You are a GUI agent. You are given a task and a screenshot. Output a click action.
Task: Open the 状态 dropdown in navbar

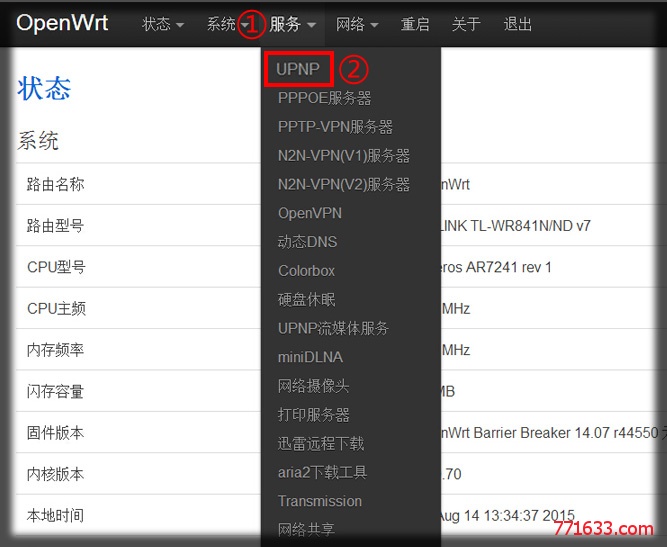click(x=162, y=24)
